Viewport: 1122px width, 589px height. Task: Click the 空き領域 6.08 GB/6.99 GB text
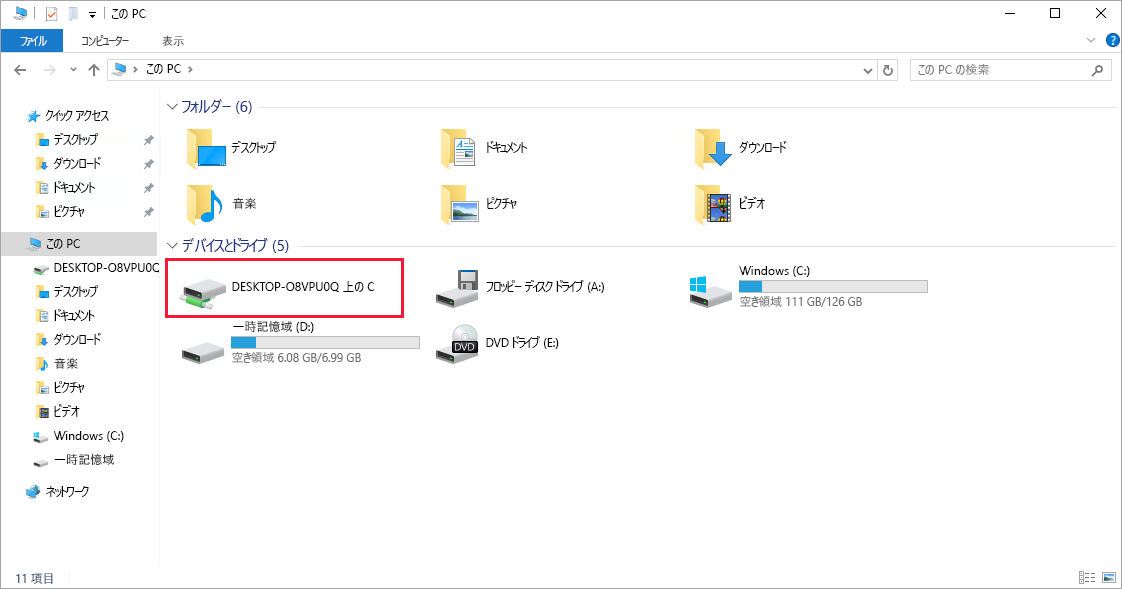296,358
